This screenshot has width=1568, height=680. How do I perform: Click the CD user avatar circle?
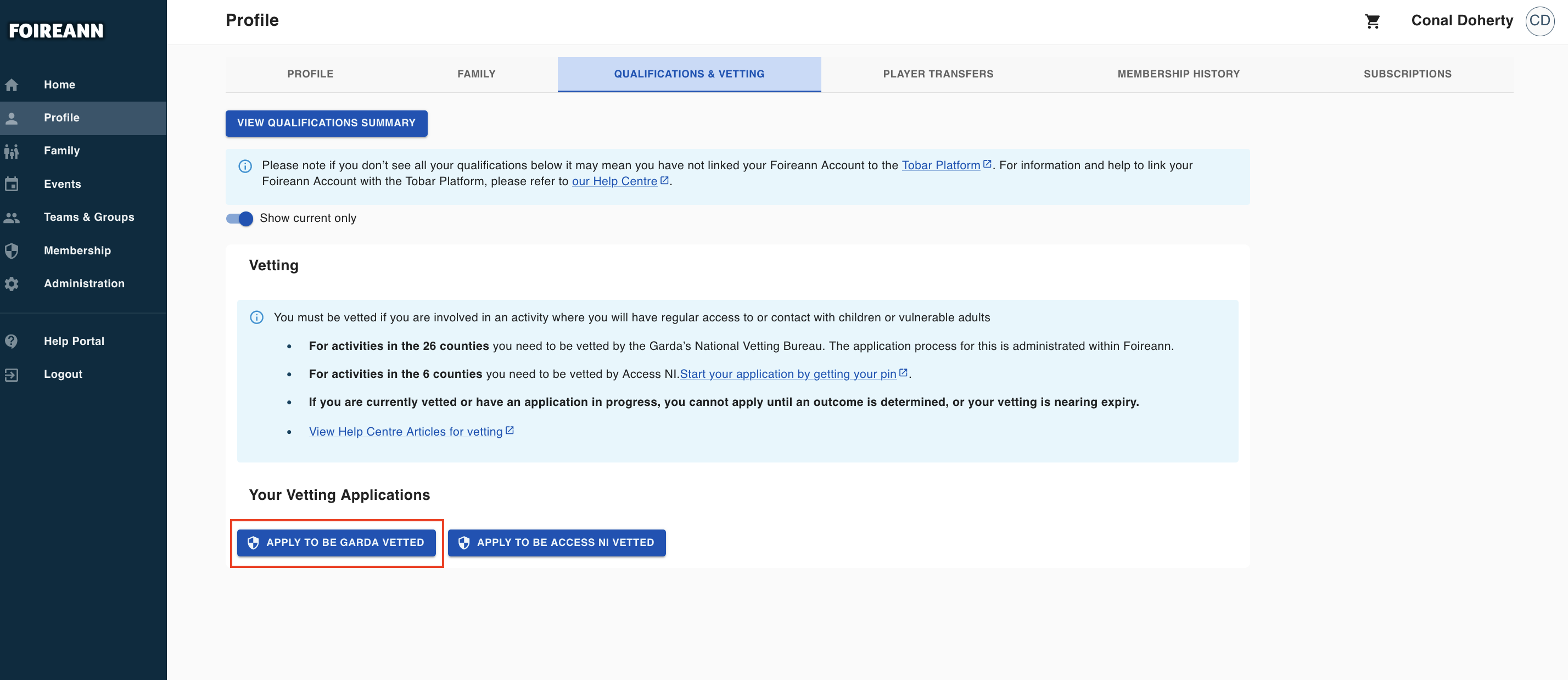tap(1539, 21)
